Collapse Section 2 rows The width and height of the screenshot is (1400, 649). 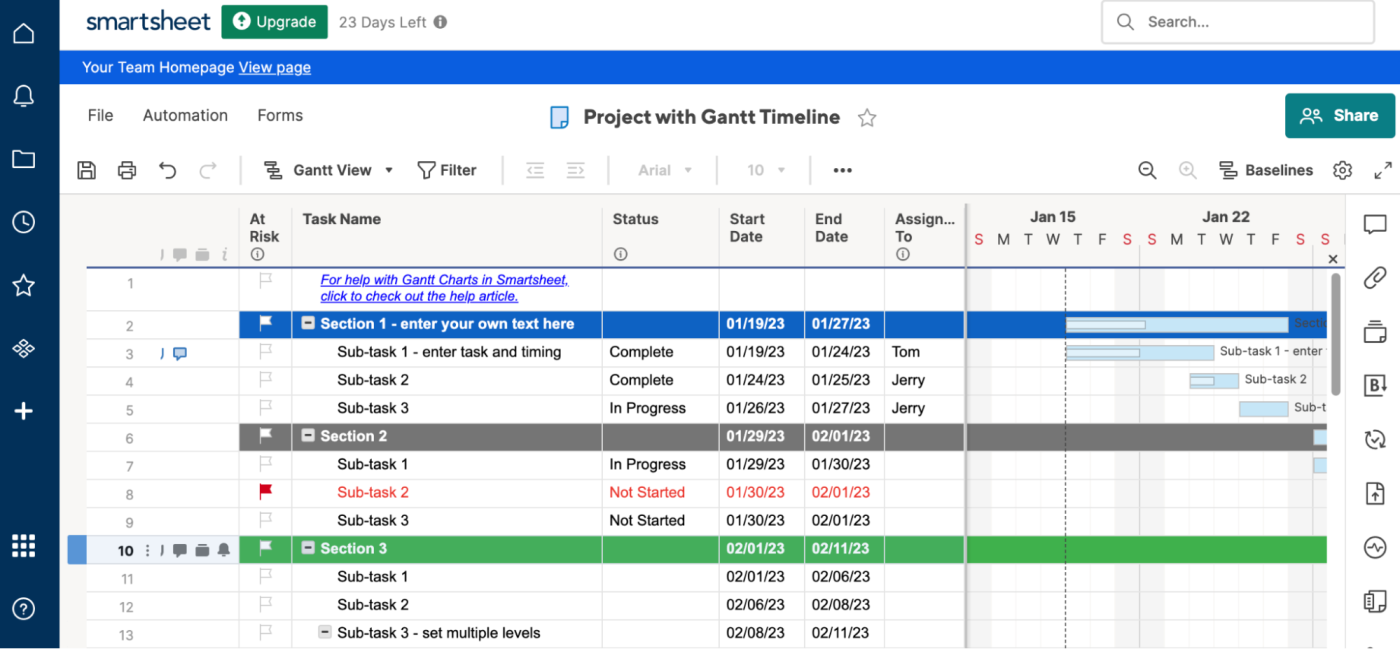click(x=308, y=436)
